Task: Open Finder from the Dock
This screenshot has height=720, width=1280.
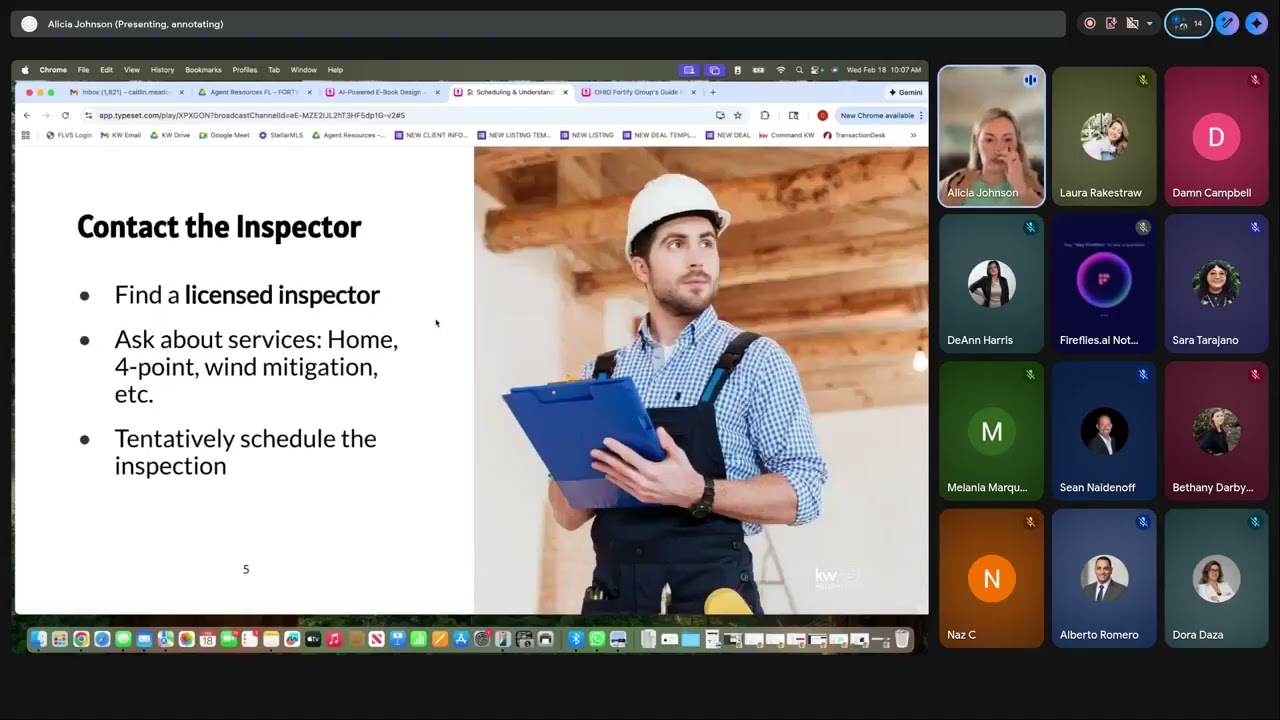Action: point(38,639)
